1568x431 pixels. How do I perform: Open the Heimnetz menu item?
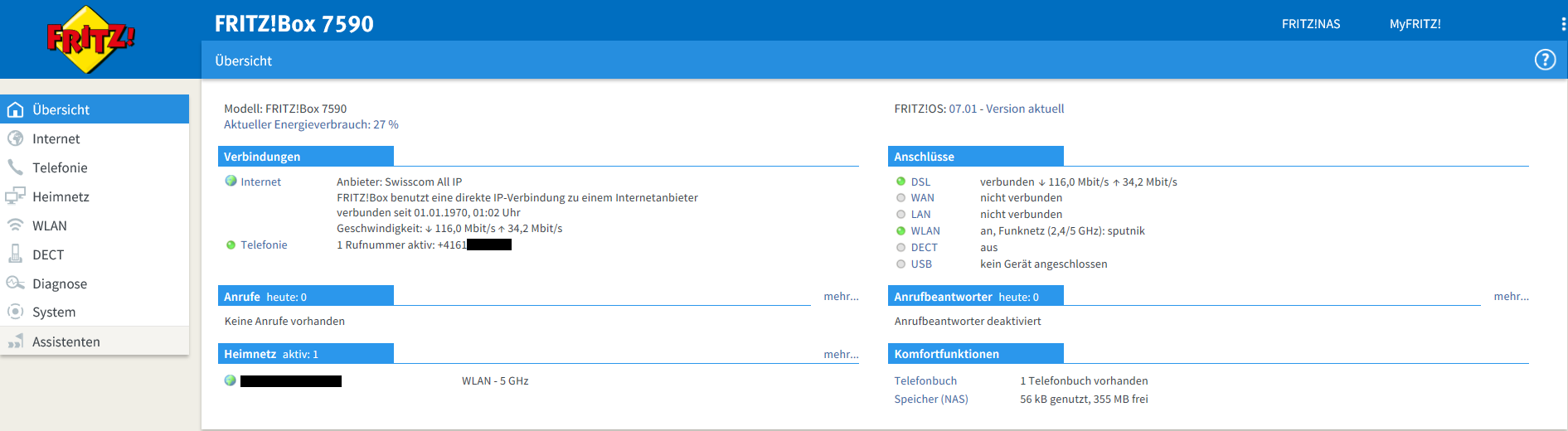[61, 196]
